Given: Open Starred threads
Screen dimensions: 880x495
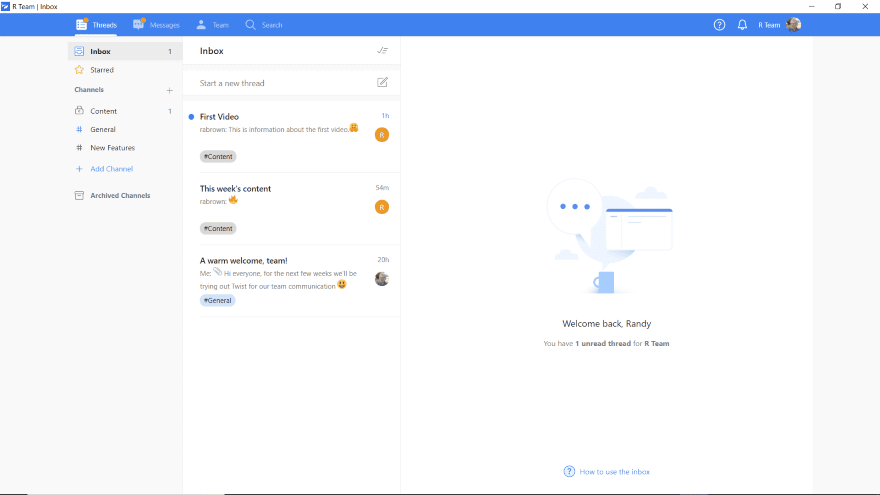Looking at the screenshot, I should [x=125, y=70].
